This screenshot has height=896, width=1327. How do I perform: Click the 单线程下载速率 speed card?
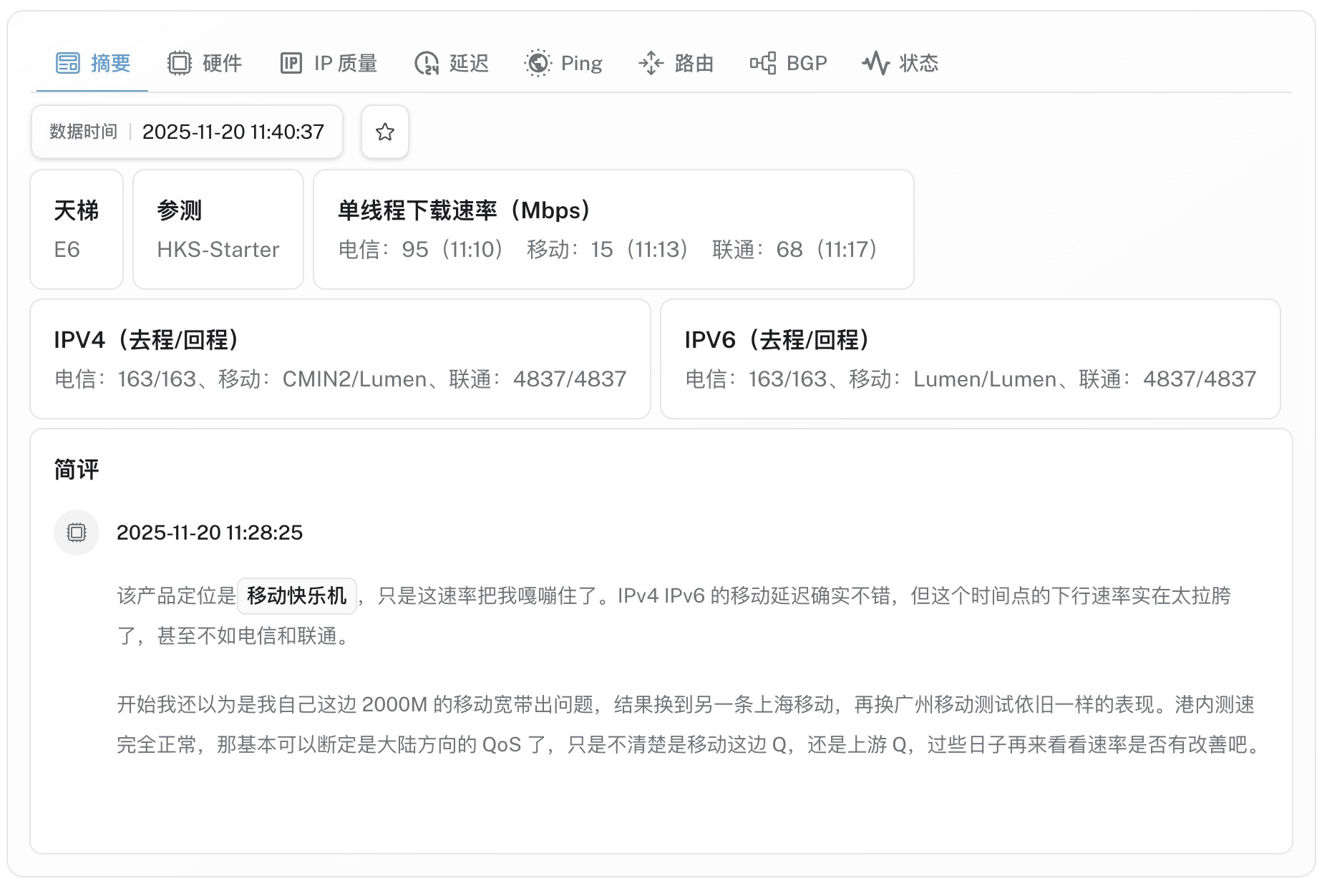tap(613, 230)
